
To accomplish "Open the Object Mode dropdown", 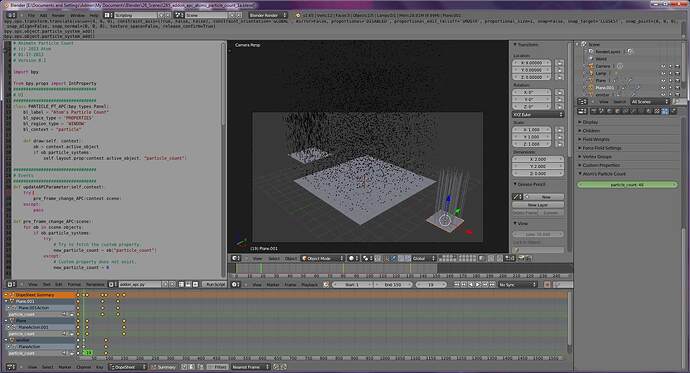I will [x=322, y=258].
